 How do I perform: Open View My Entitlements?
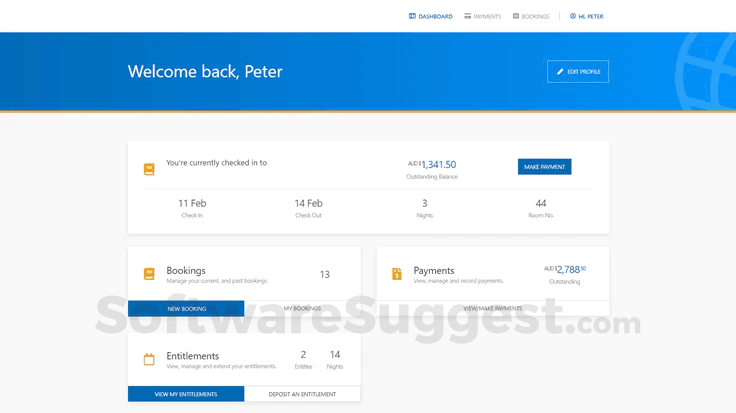[186, 394]
